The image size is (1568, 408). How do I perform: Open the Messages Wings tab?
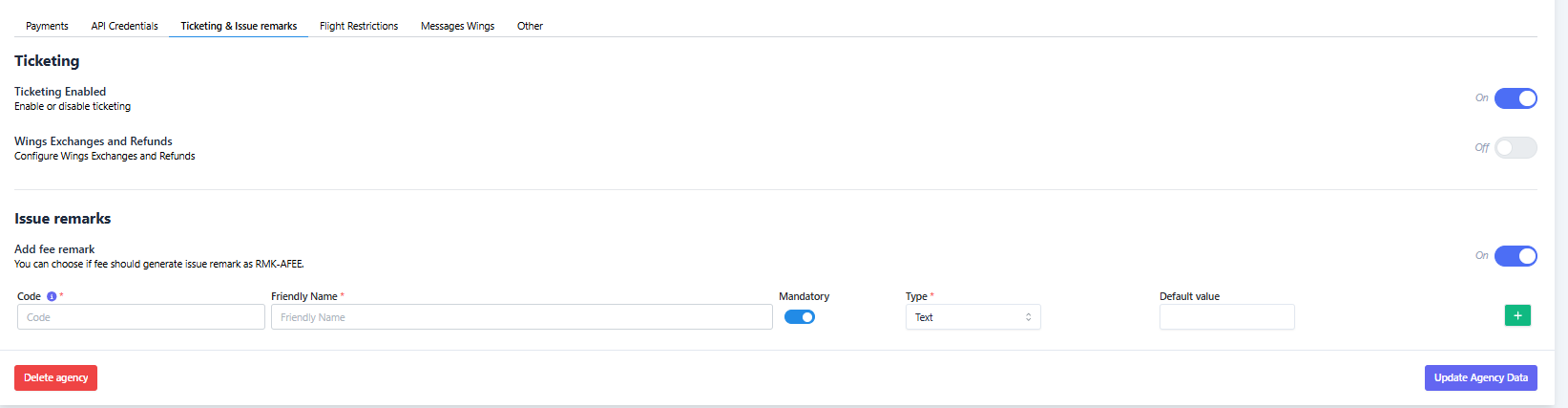point(457,26)
